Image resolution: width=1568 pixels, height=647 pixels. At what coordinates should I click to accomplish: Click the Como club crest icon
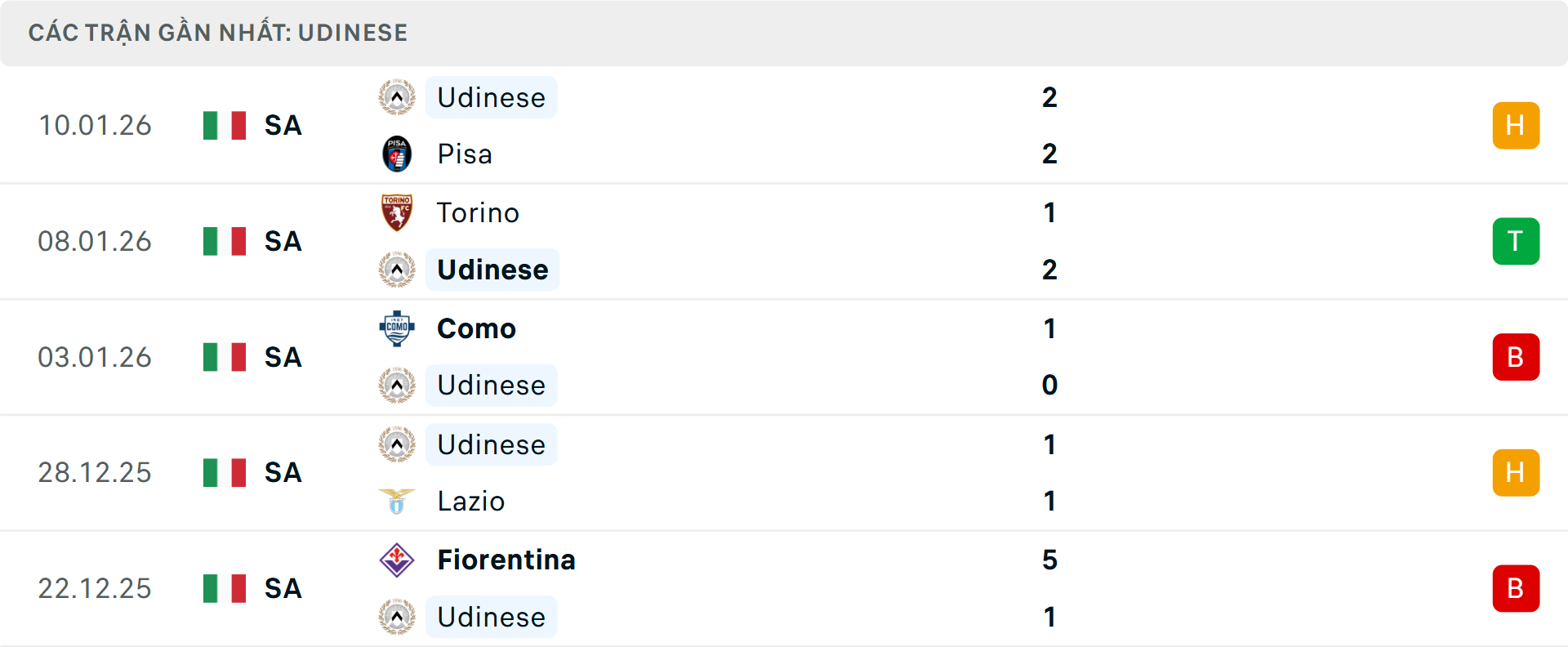pyautogui.click(x=397, y=328)
